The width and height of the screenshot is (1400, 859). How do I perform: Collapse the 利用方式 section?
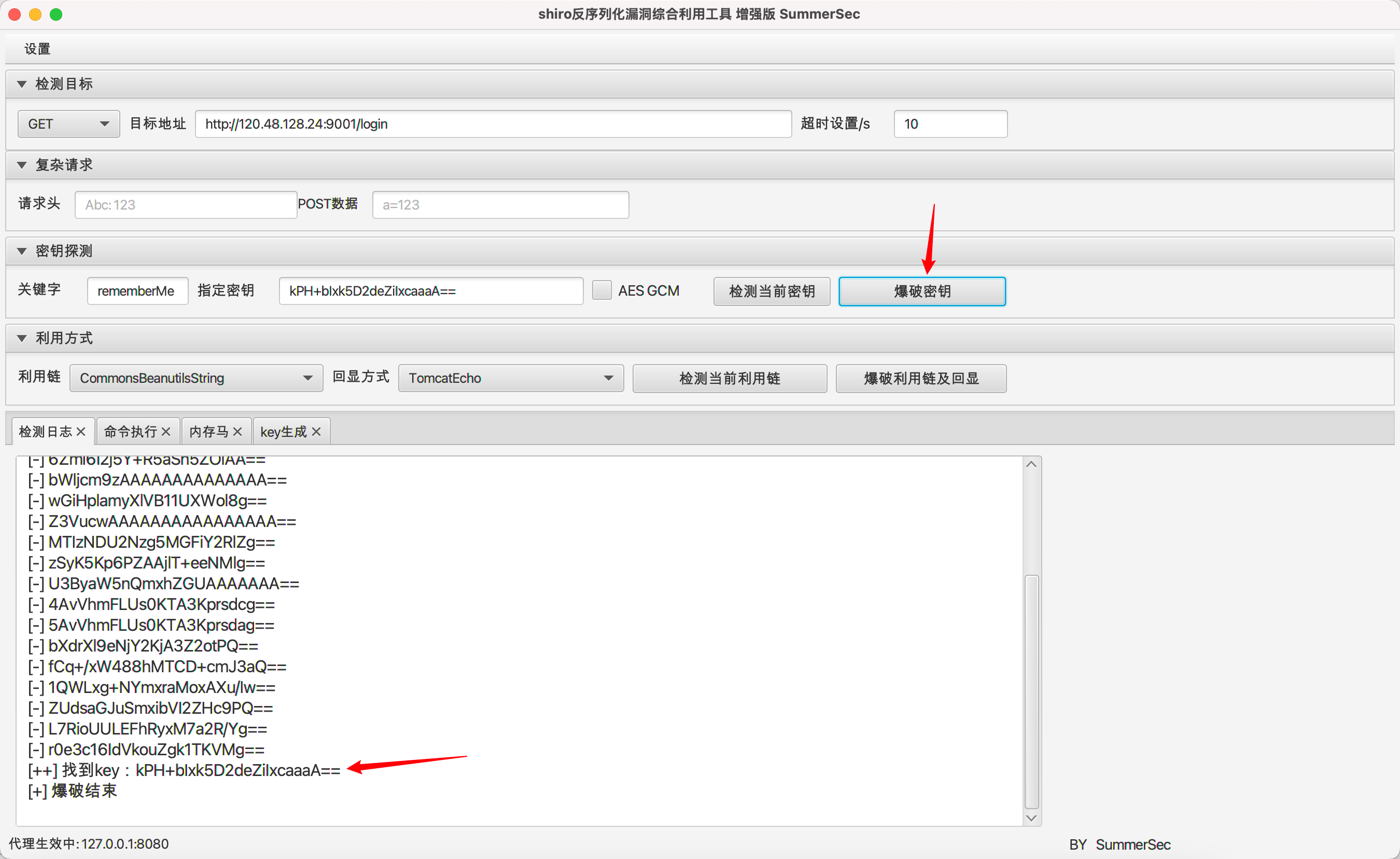(x=22, y=338)
